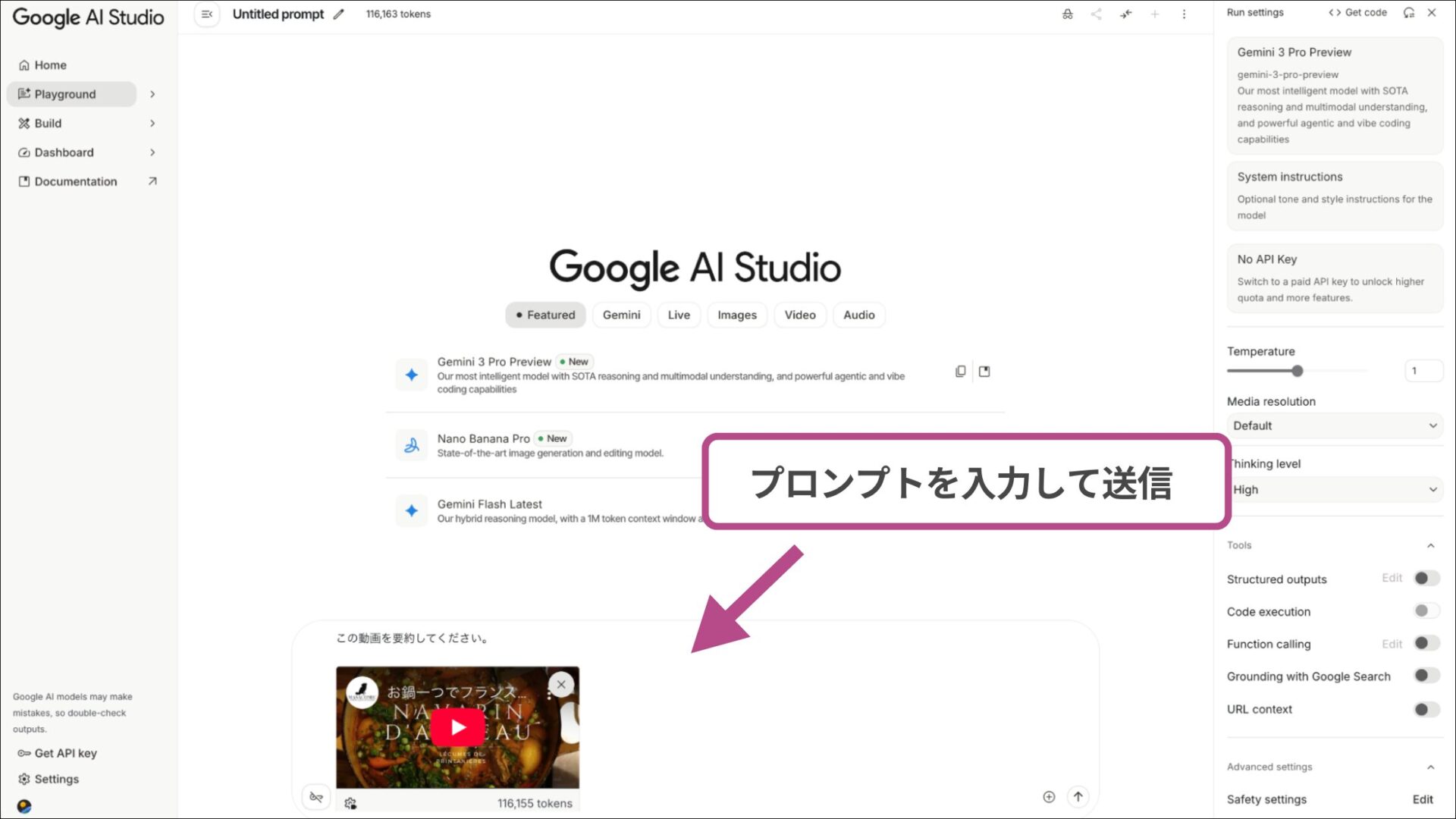Open the Media resolution dropdown
The height and width of the screenshot is (819, 1456).
[1335, 425]
